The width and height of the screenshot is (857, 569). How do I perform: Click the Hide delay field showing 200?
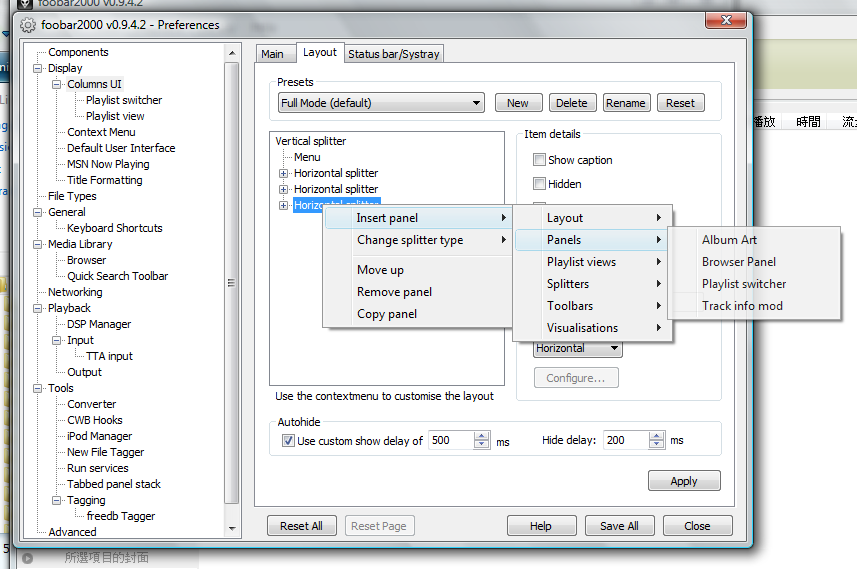pyautogui.click(x=626, y=441)
